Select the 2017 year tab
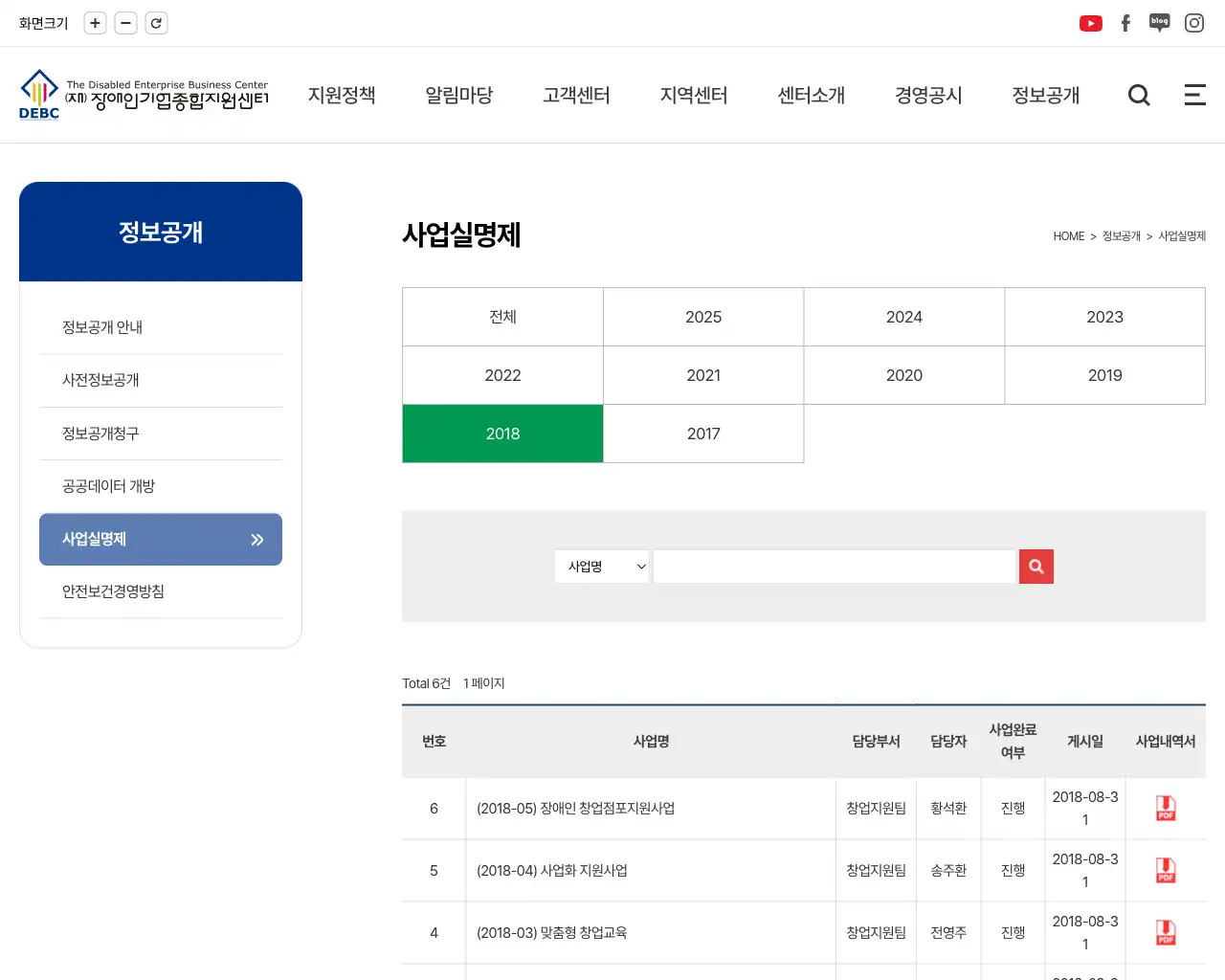Viewport: 1225px width, 980px height. [x=703, y=434]
